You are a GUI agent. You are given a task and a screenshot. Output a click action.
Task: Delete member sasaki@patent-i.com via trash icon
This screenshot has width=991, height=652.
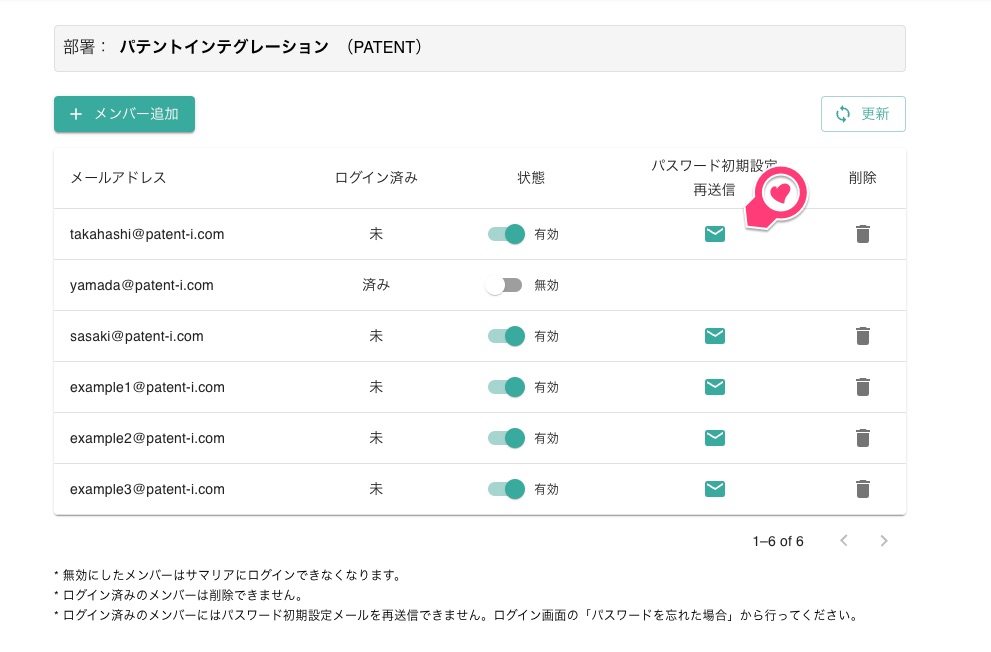point(863,335)
